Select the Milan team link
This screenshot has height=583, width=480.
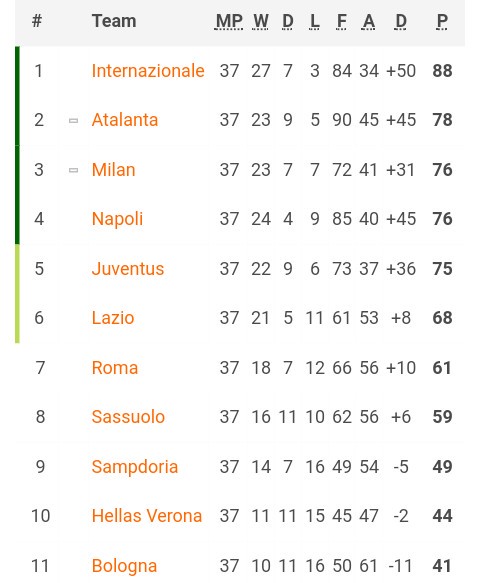tap(113, 170)
